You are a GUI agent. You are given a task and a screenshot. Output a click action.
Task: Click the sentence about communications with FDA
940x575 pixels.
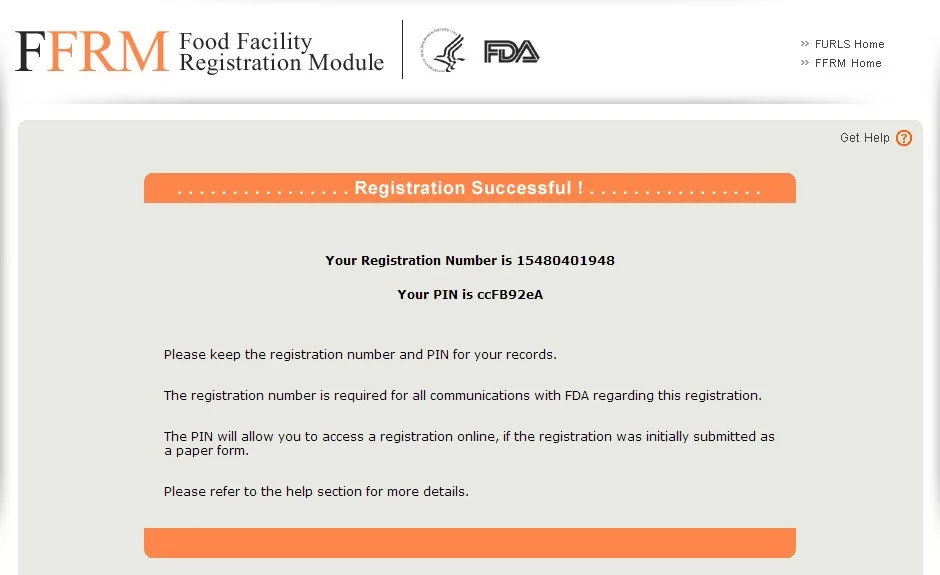pyautogui.click(x=462, y=396)
